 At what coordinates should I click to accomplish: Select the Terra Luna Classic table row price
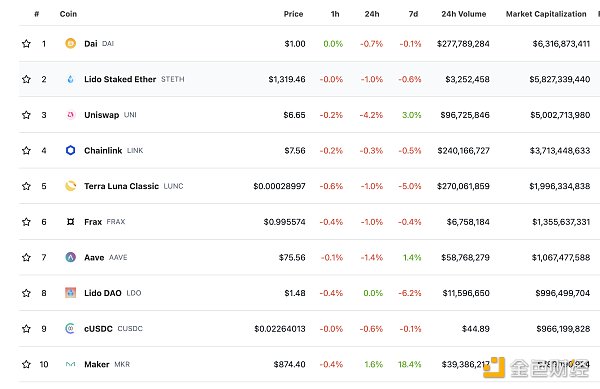click(x=279, y=186)
